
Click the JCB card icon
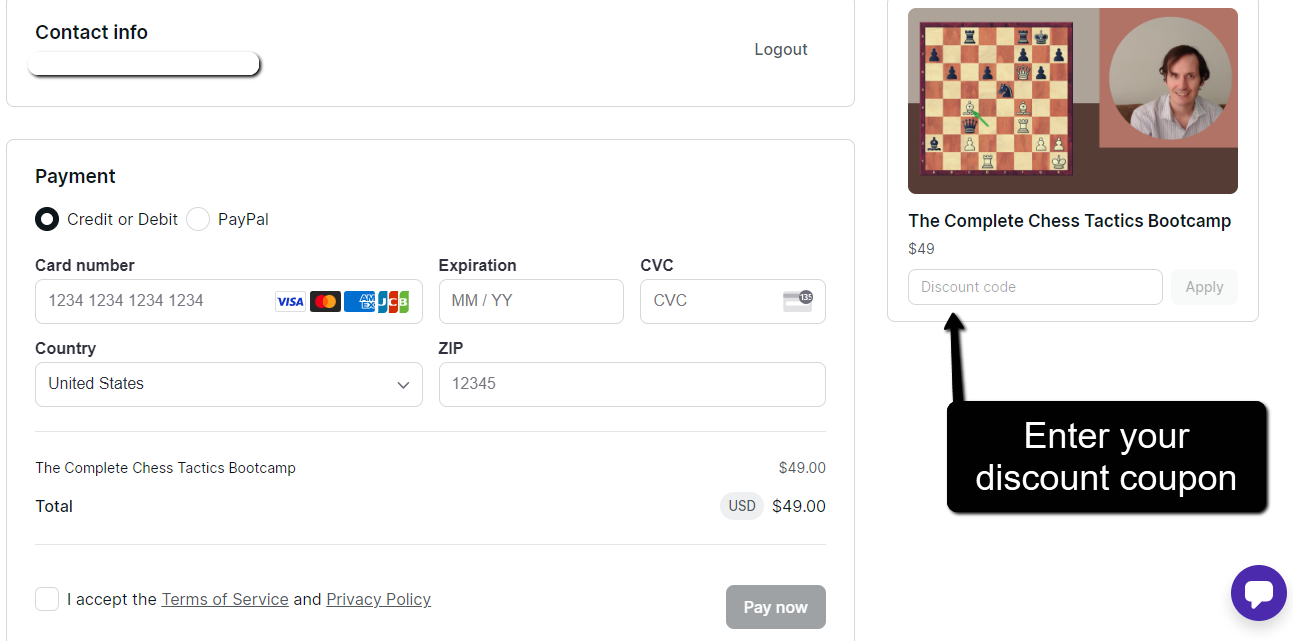click(393, 301)
